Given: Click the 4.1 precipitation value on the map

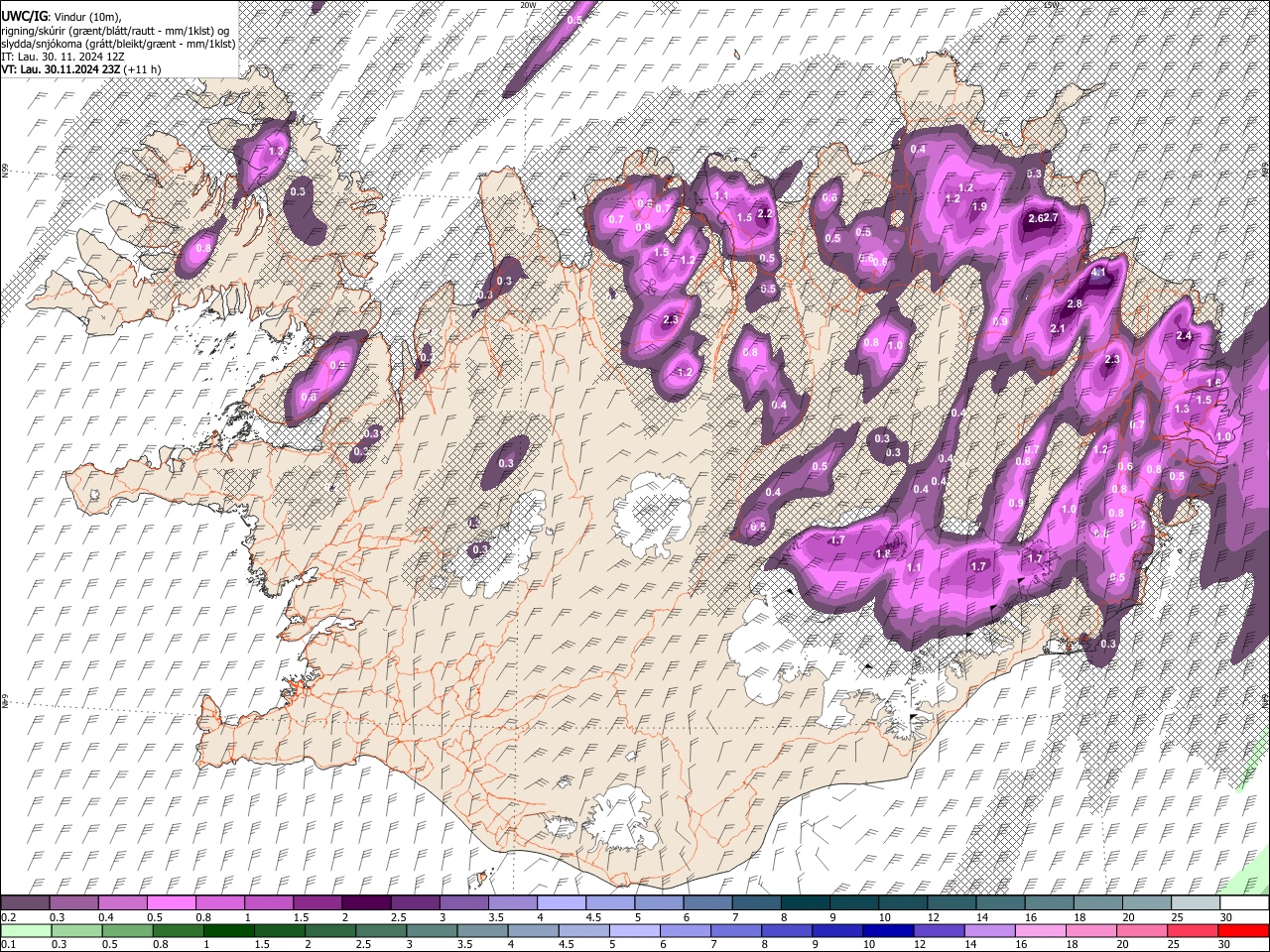Looking at the screenshot, I should tap(1098, 272).
